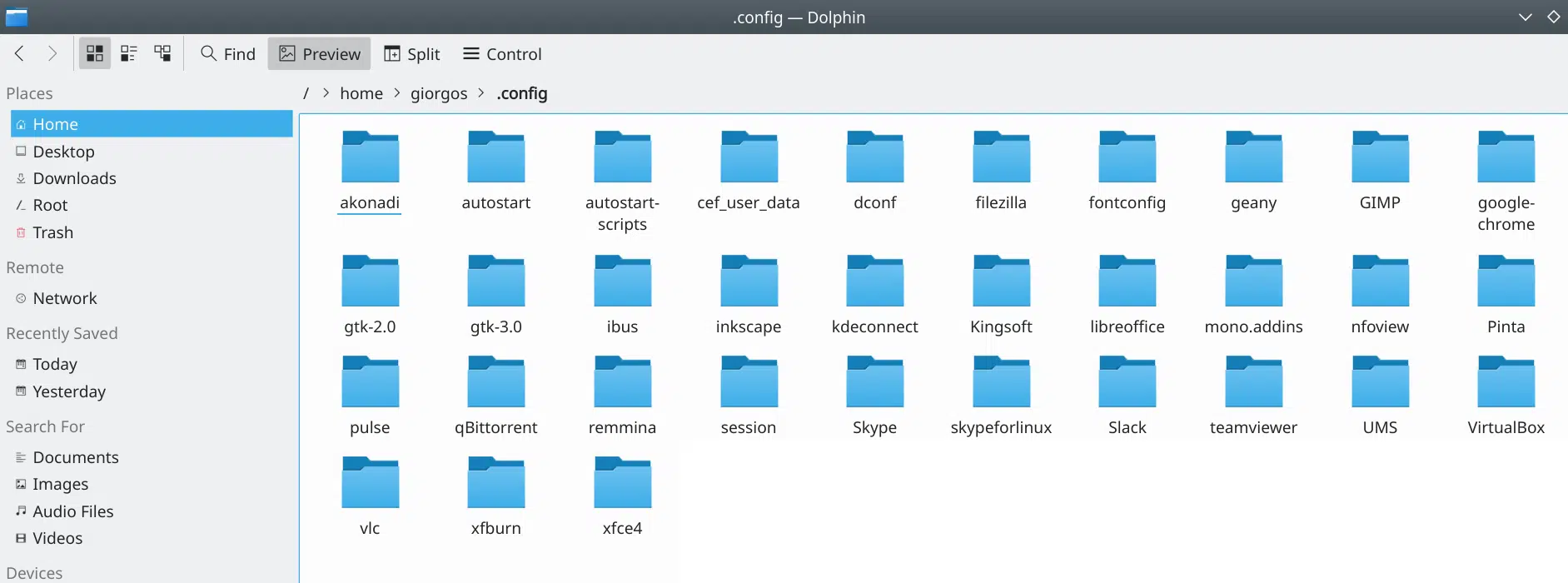
Task: Expand chevron after home in breadcrumb
Action: click(x=396, y=93)
